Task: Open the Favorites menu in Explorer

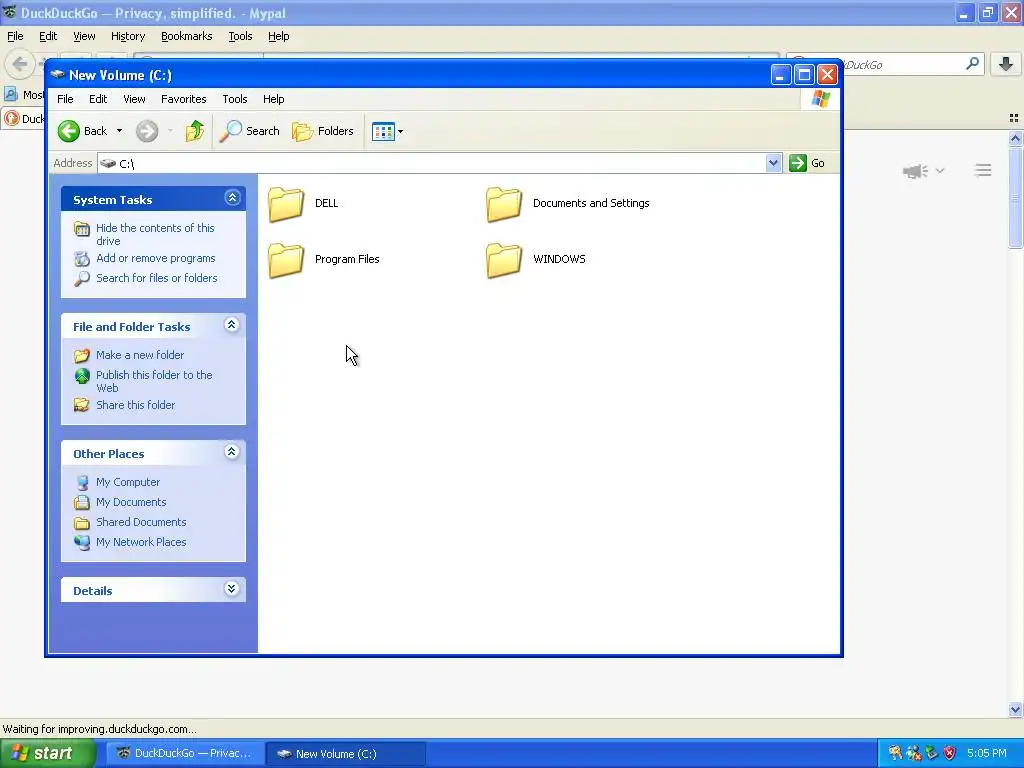Action: pyautogui.click(x=184, y=99)
